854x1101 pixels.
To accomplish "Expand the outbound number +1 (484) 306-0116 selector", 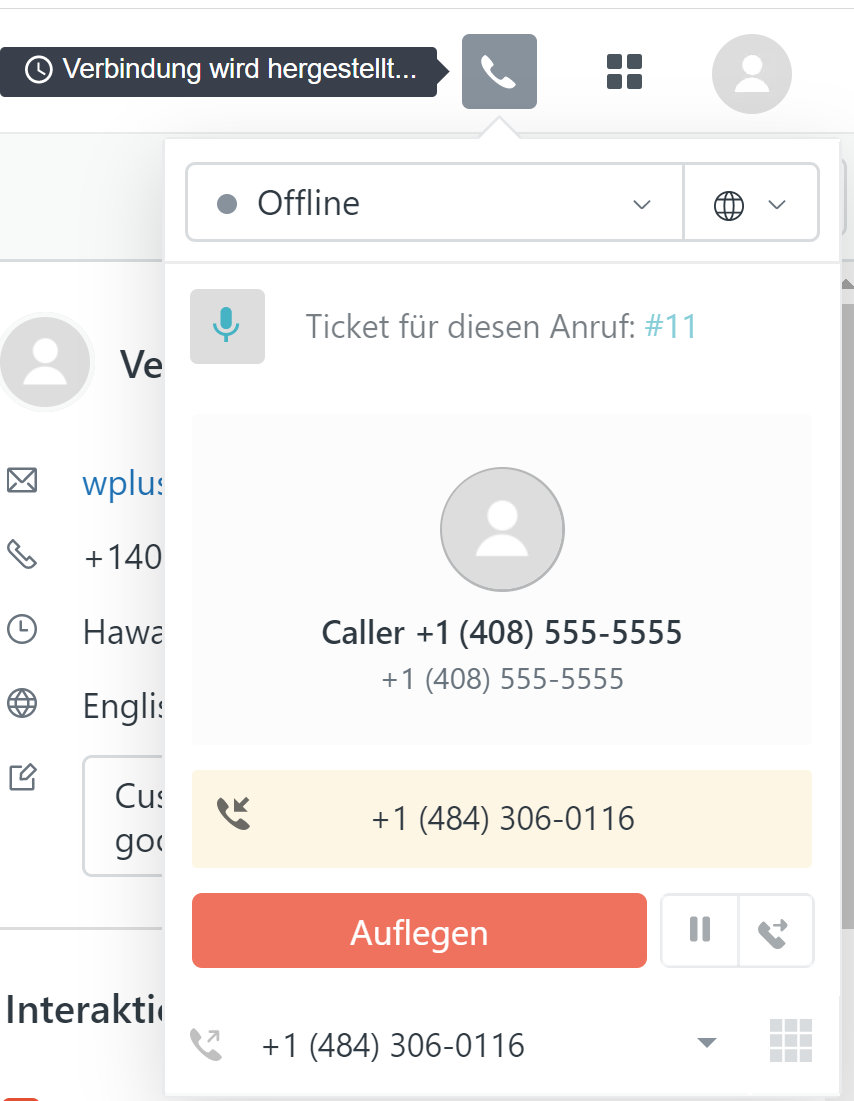I will 706,1043.
